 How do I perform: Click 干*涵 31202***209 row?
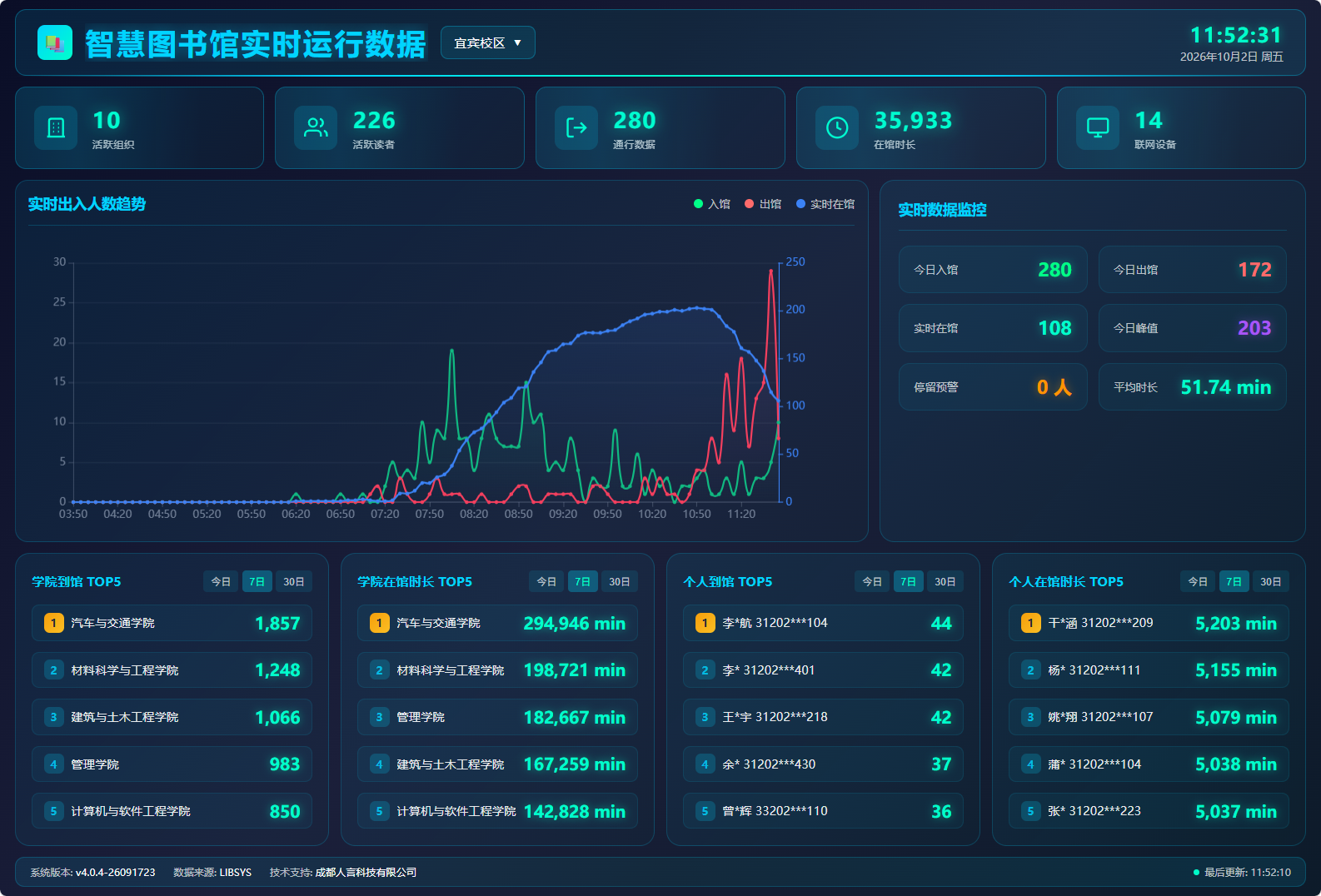pos(1149,623)
